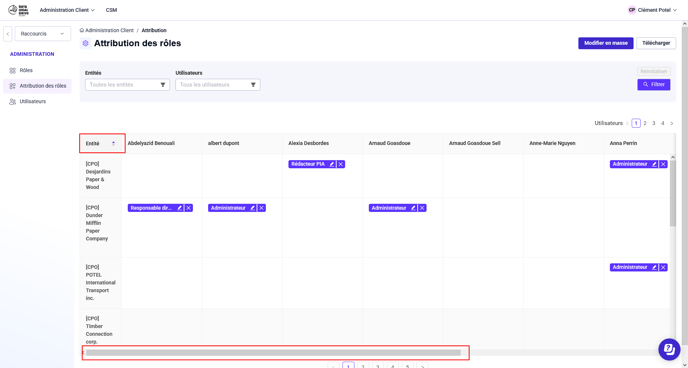The width and height of the screenshot is (688, 368).
Task: Go to previous page of Utilisateurs columns
Action: (627, 123)
